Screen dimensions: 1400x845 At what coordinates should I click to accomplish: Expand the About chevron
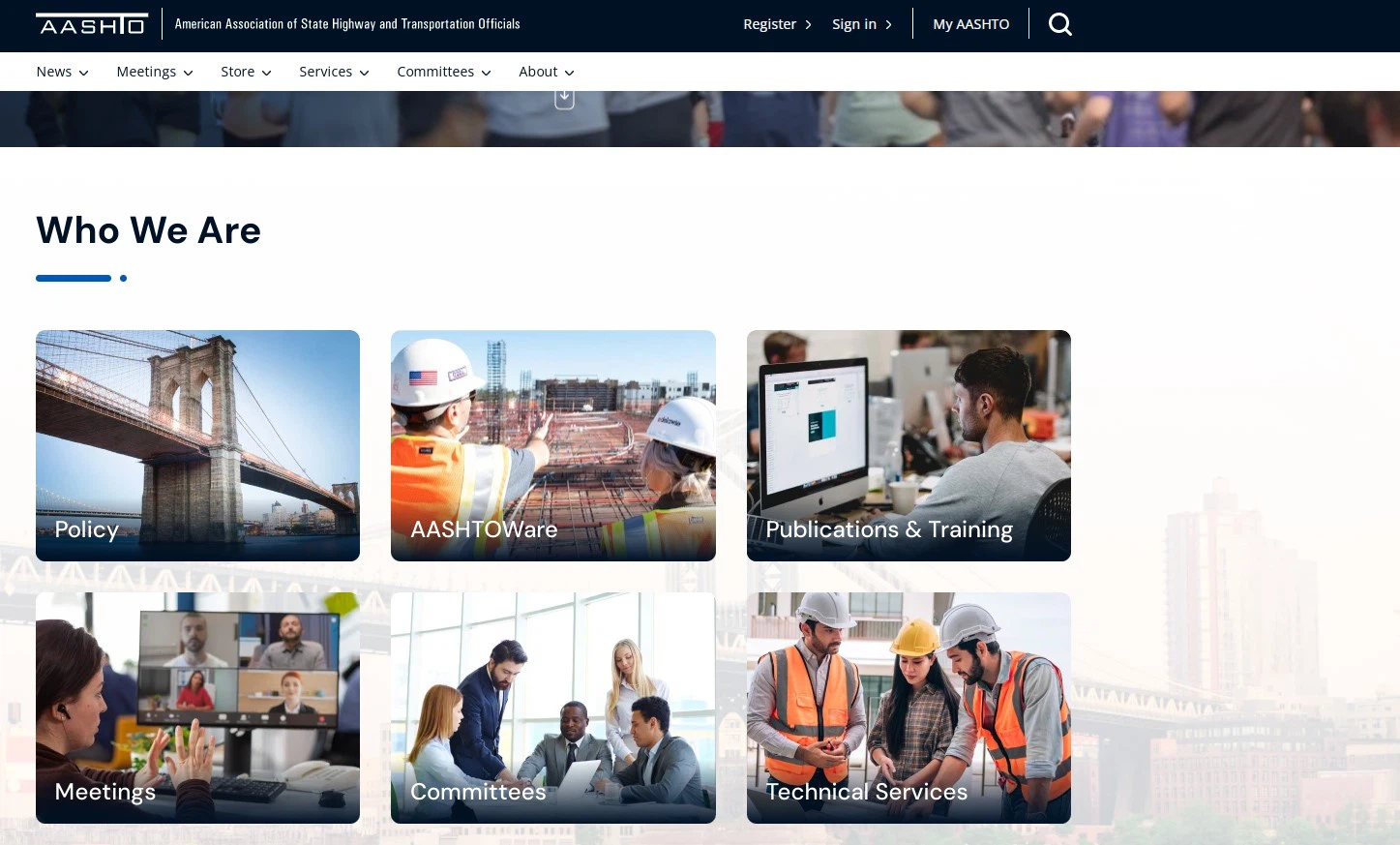pyautogui.click(x=569, y=73)
